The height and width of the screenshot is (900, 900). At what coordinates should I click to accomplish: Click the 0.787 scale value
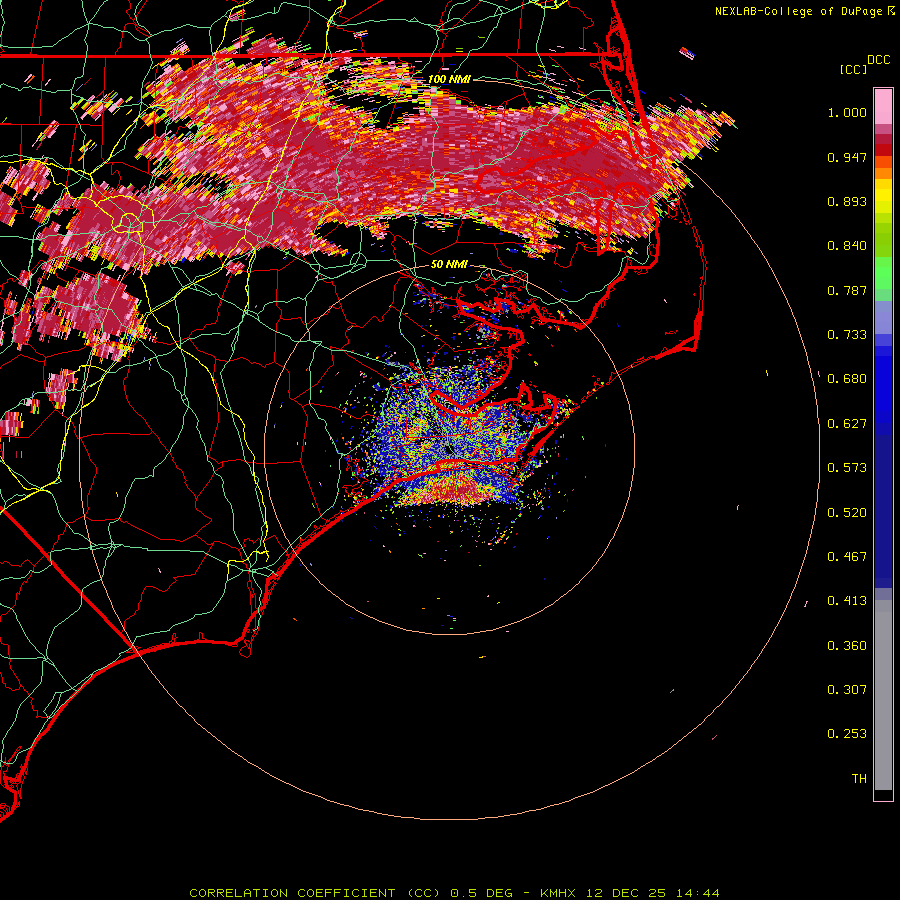pyautogui.click(x=847, y=290)
